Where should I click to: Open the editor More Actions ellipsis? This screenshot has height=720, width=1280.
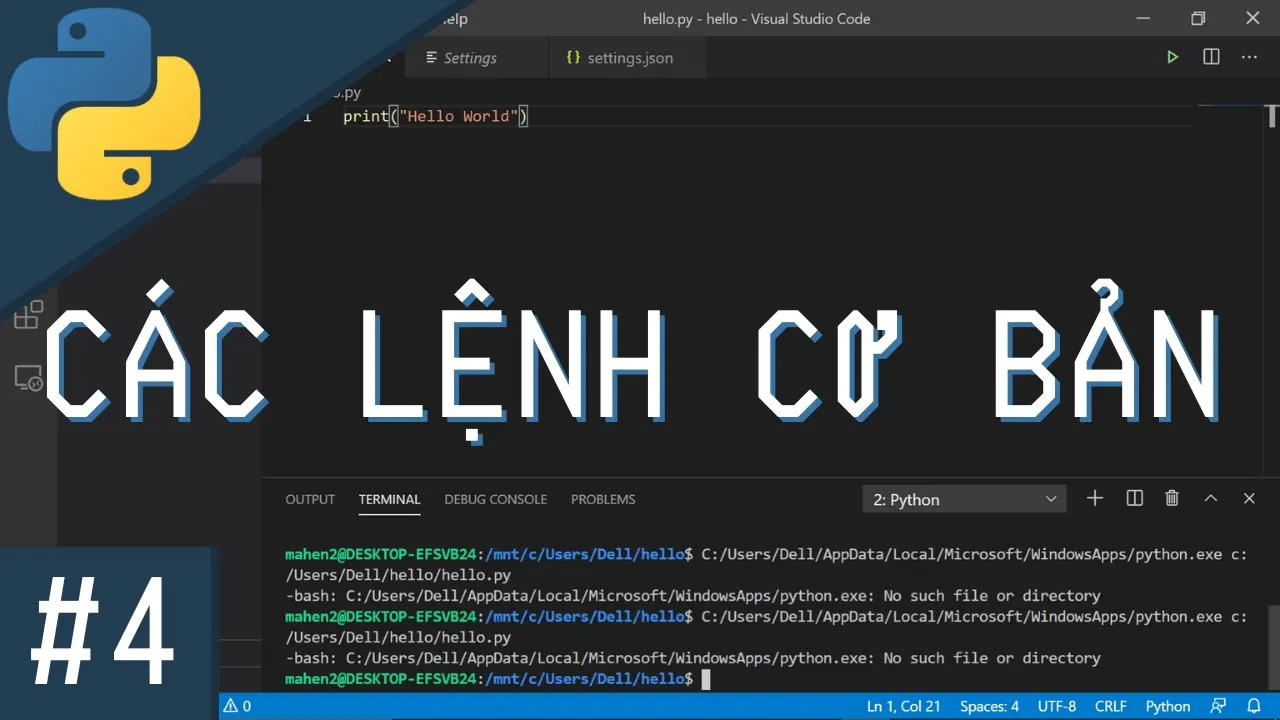pos(1249,57)
